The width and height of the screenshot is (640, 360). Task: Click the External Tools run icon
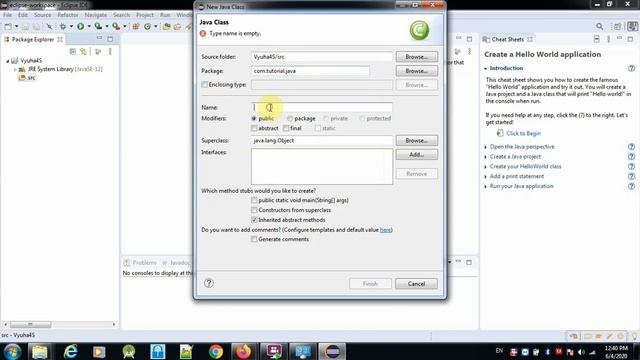coord(116,27)
